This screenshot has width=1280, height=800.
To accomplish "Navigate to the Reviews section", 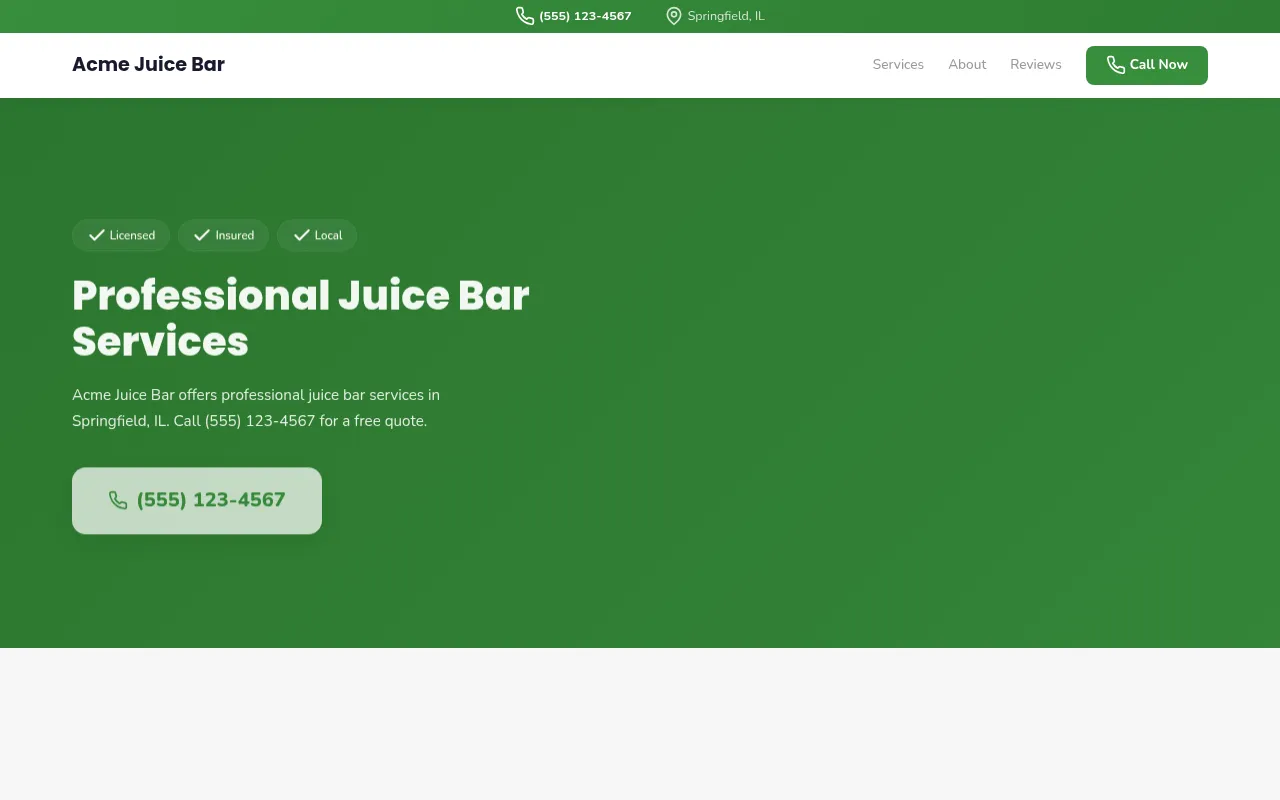I will point(1035,64).
